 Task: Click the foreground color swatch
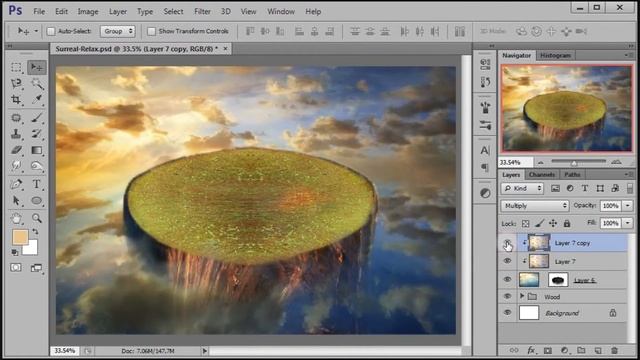click(x=20, y=237)
